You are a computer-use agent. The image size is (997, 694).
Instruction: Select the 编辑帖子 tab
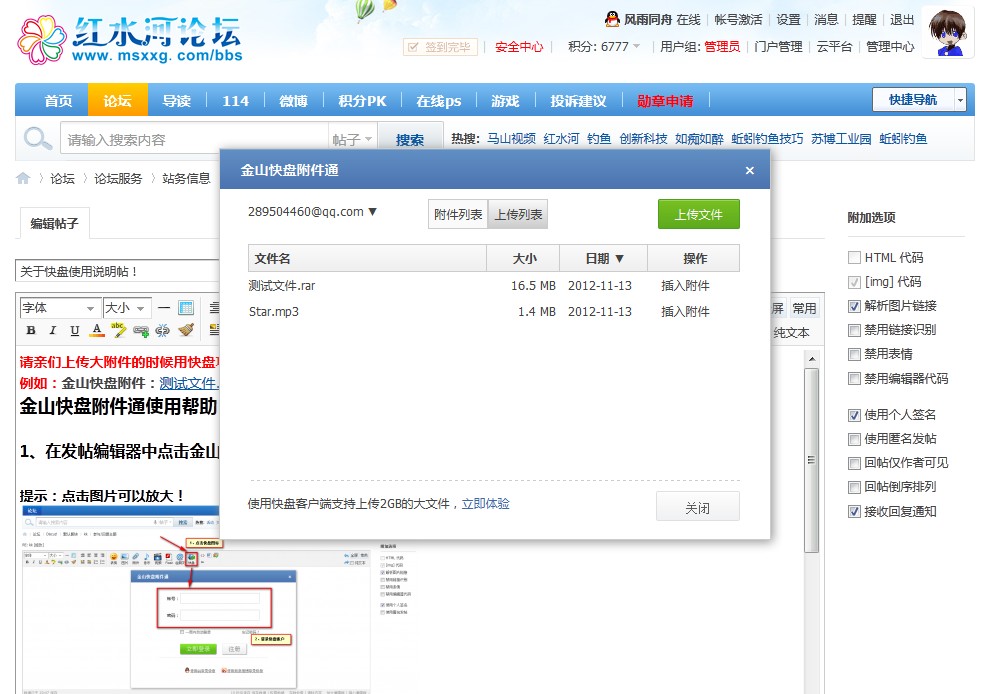(55, 223)
